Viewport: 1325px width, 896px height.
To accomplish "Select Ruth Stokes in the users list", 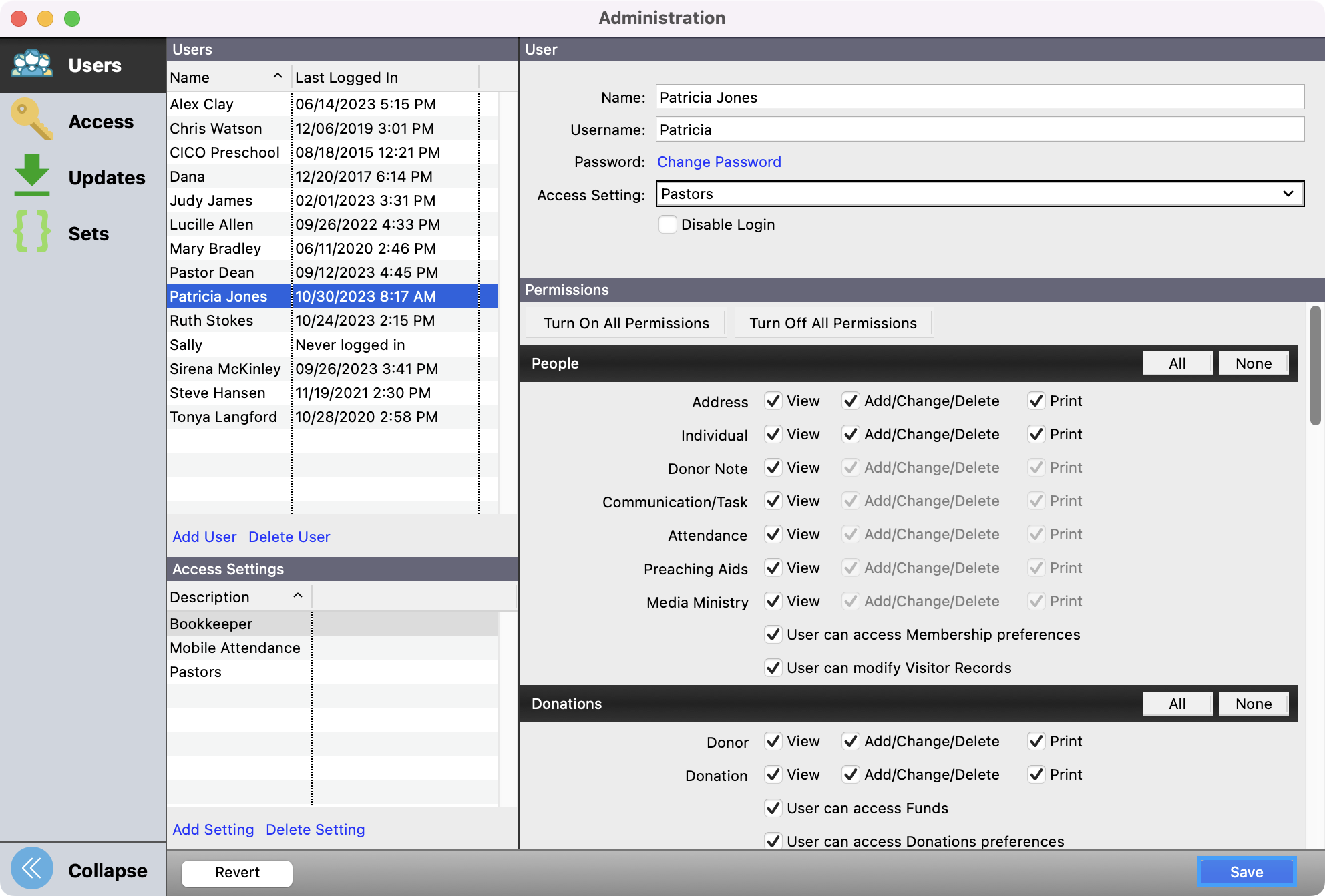I will [x=212, y=320].
